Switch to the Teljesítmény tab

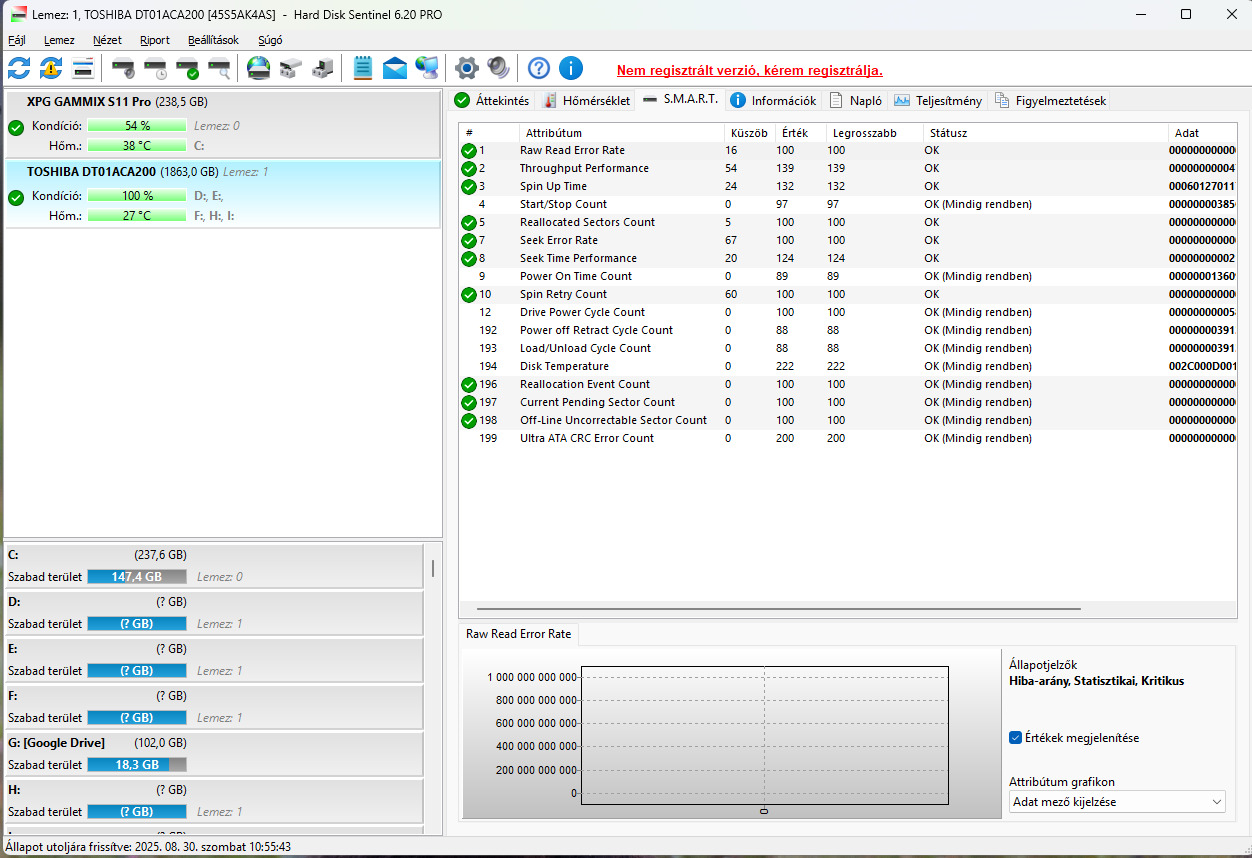point(939,100)
